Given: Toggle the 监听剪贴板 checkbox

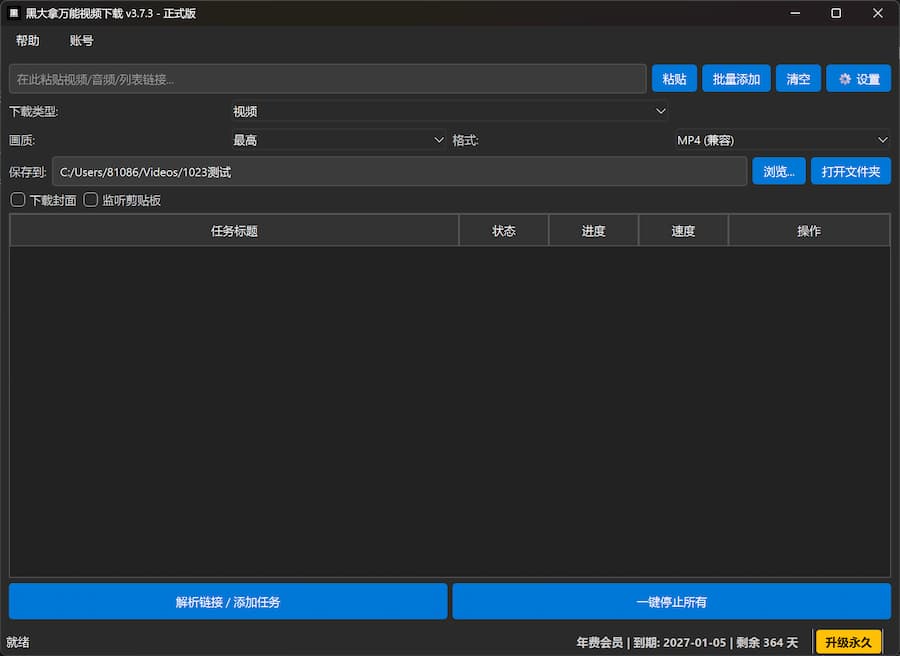Looking at the screenshot, I should point(91,200).
